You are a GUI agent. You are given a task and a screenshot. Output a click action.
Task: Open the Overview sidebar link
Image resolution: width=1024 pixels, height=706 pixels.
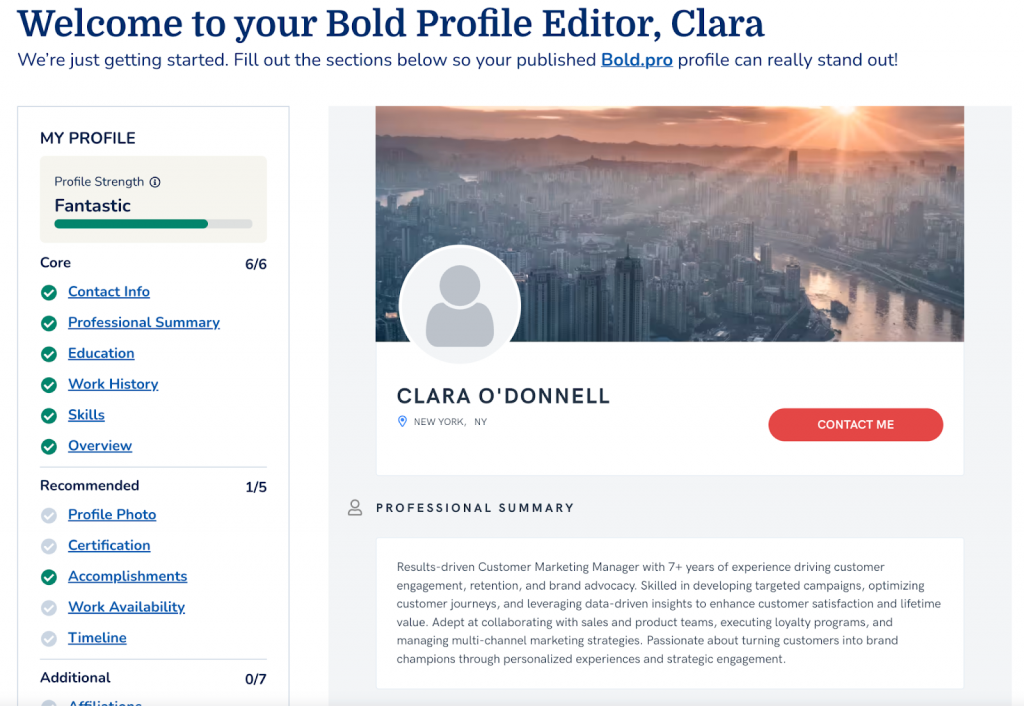pos(100,446)
